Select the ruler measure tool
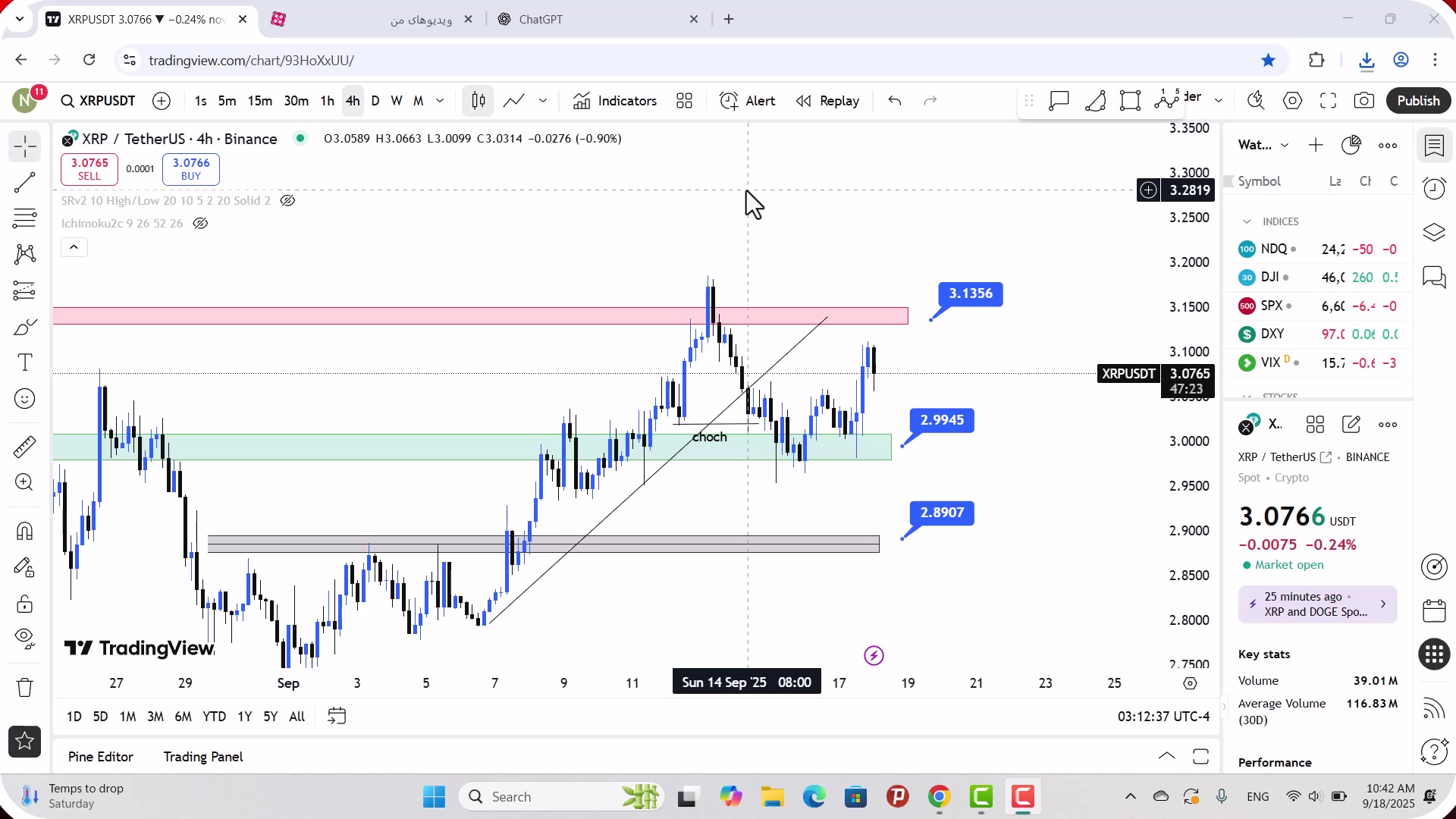Screen dimensions: 1456x819 tap(25, 447)
